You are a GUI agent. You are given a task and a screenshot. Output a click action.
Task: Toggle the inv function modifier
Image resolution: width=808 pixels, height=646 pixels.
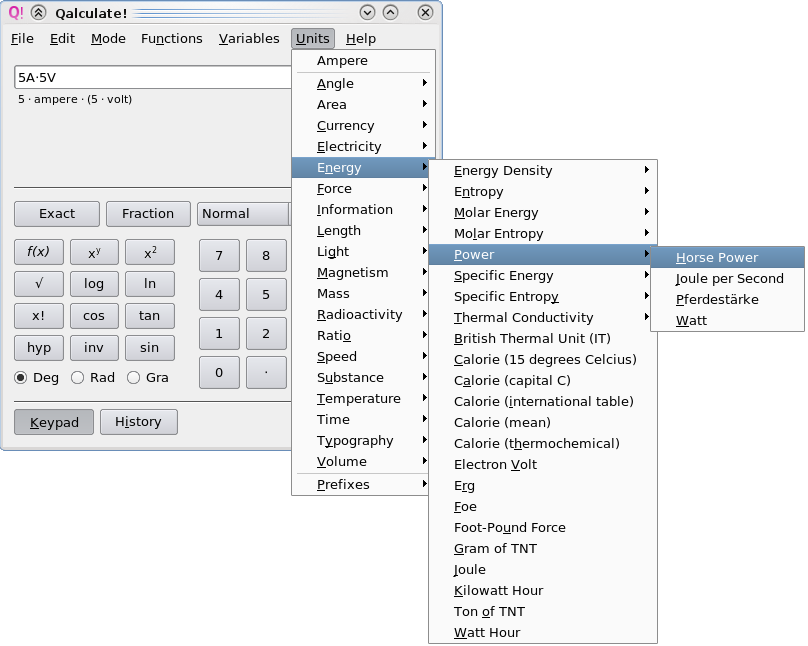[x=94, y=348]
